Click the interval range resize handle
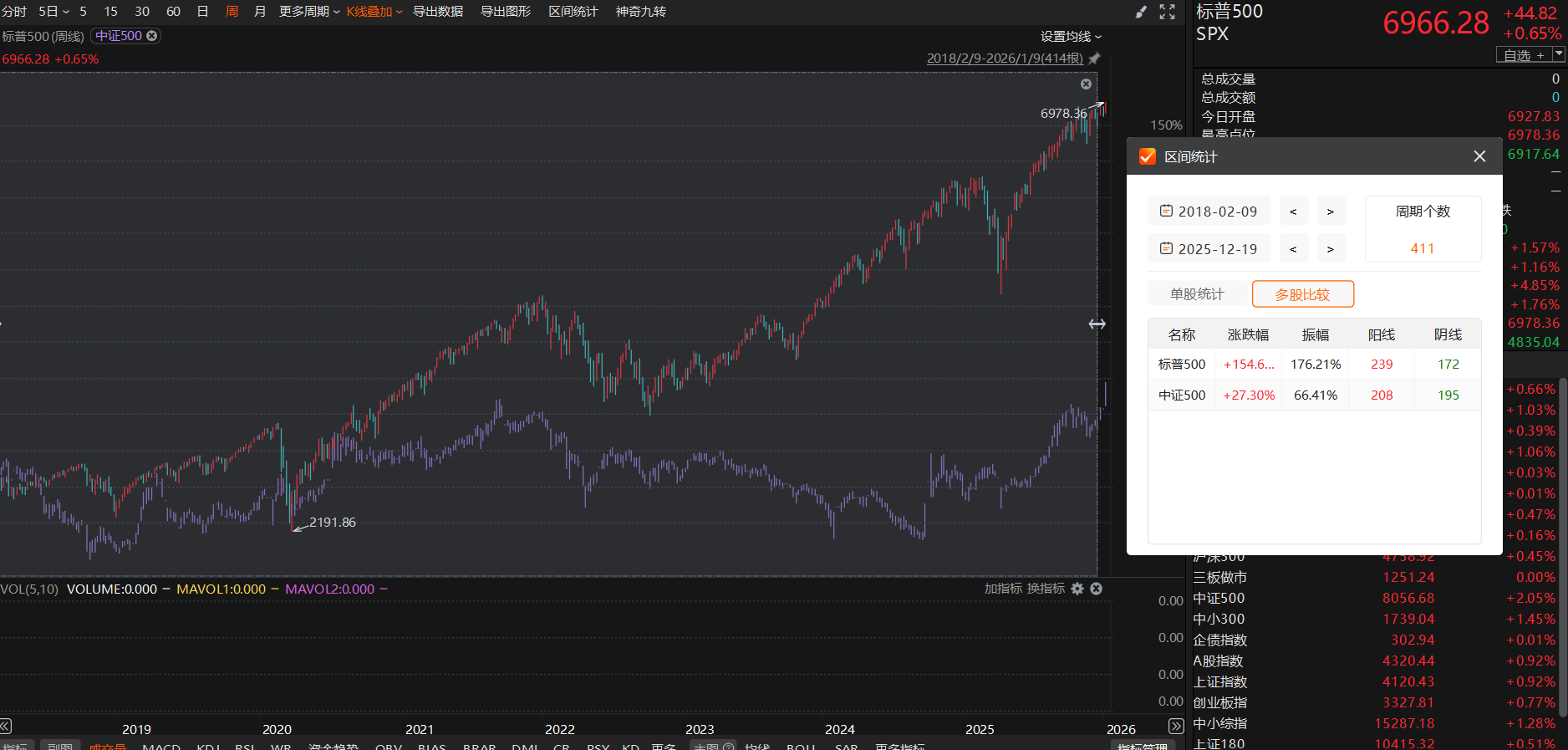This screenshot has height=750, width=1568. coord(1097,324)
